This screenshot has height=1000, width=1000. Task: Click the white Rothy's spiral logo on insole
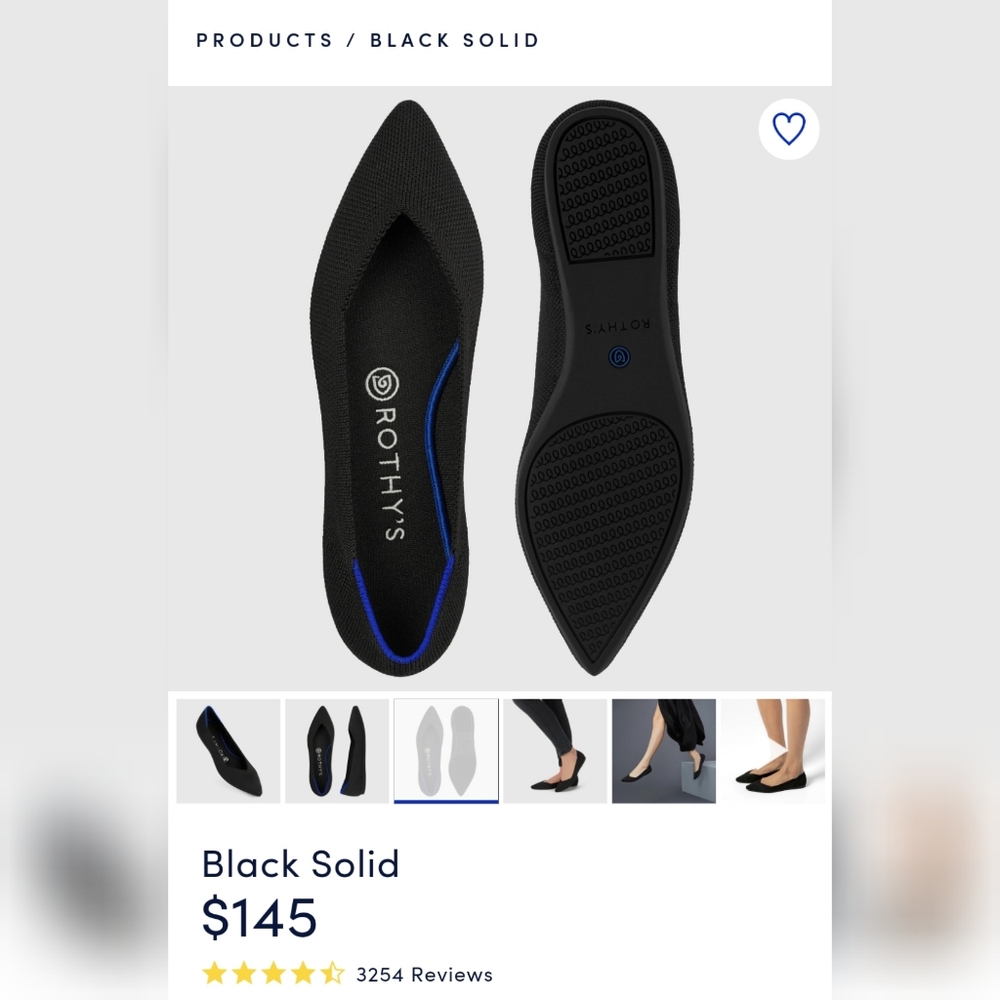pyautogui.click(x=382, y=385)
